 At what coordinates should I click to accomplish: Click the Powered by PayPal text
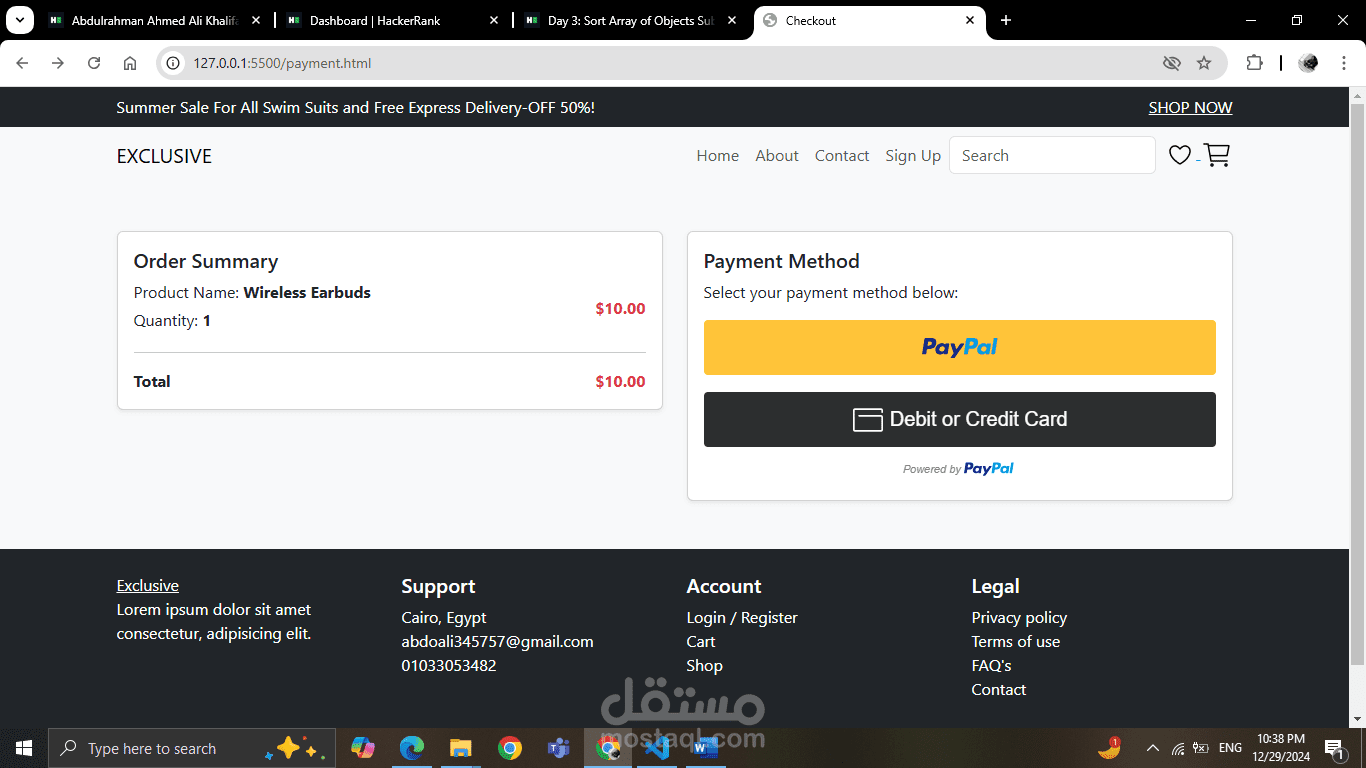pos(958,468)
